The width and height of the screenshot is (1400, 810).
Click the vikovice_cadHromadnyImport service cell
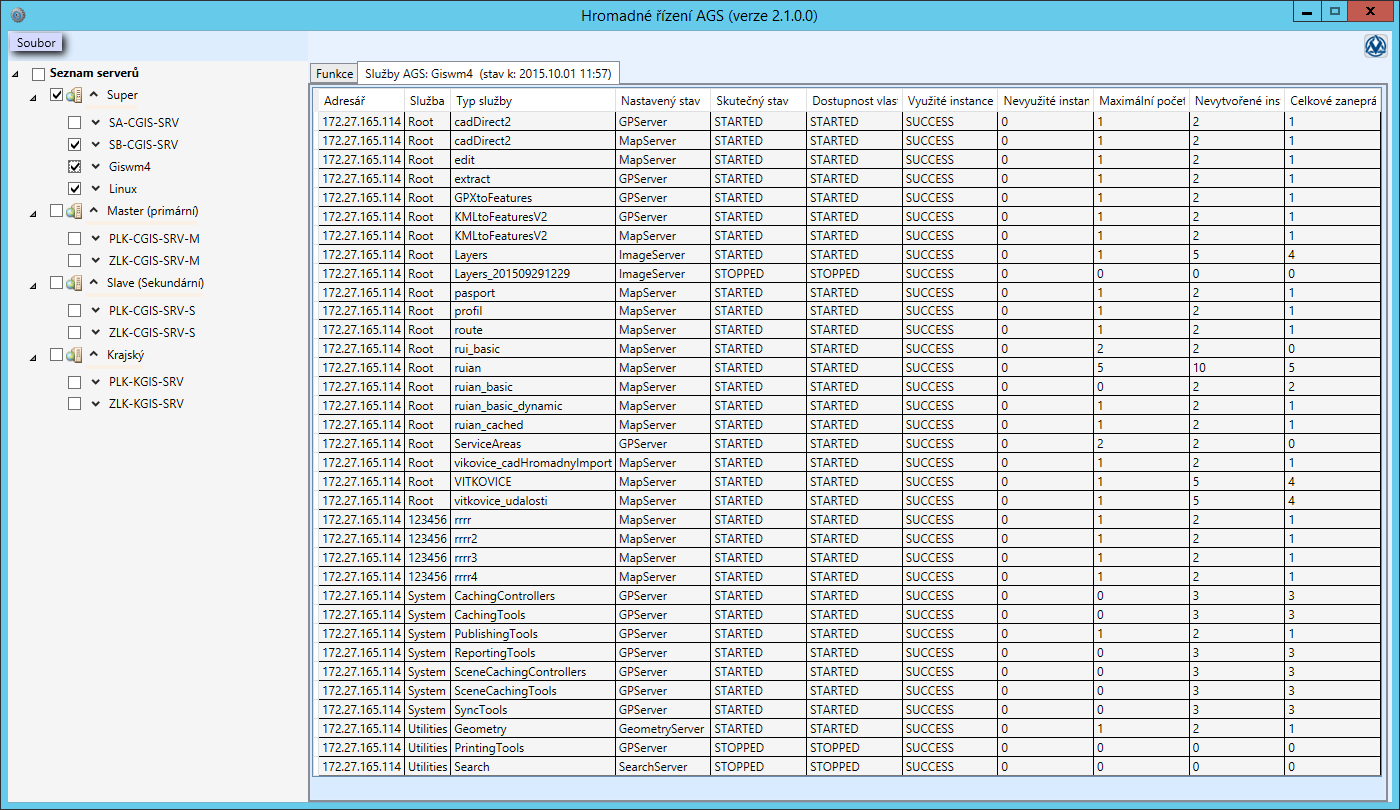pos(533,463)
